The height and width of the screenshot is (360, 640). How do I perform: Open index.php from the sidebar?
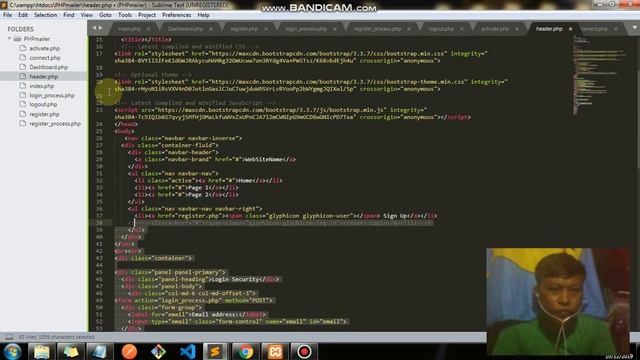click(x=42, y=86)
